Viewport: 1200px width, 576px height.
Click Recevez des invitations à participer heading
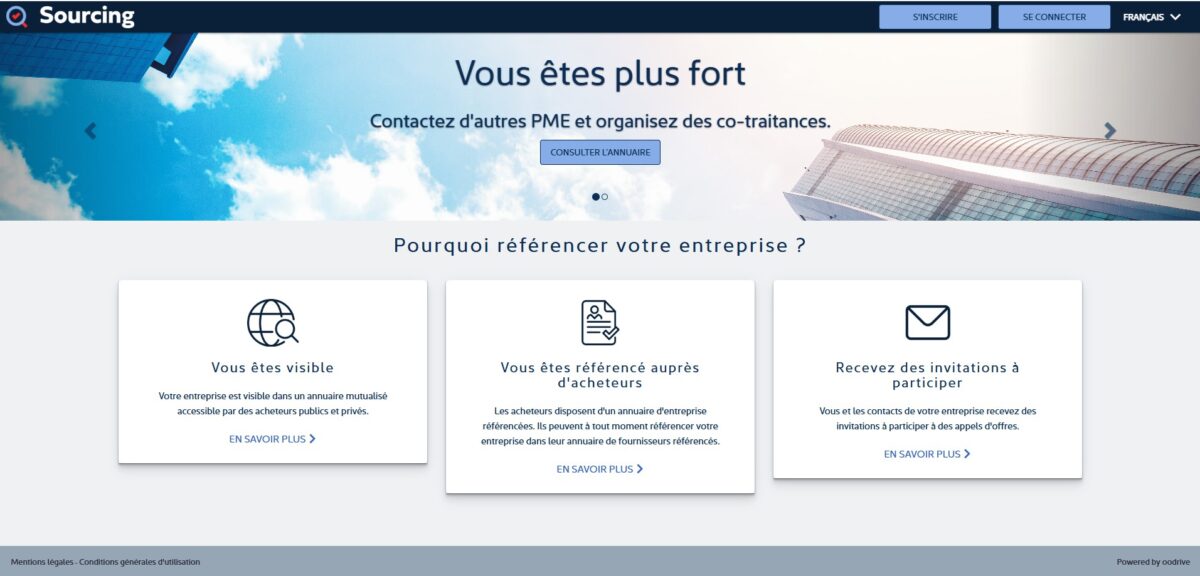pos(927,375)
